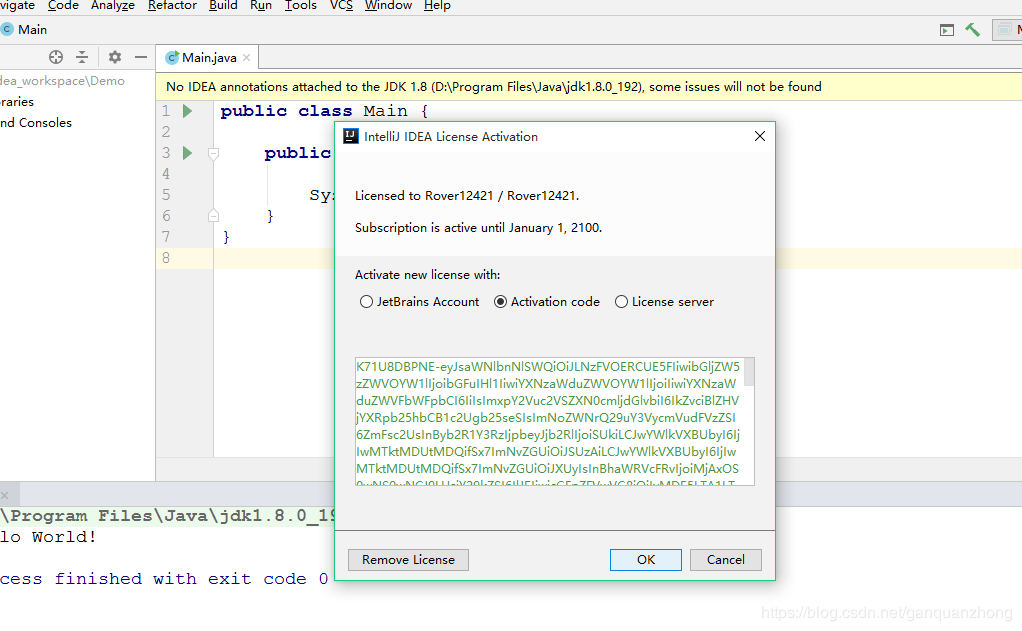Click the 'Licensed to Rover12421' text

pos(467,196)
